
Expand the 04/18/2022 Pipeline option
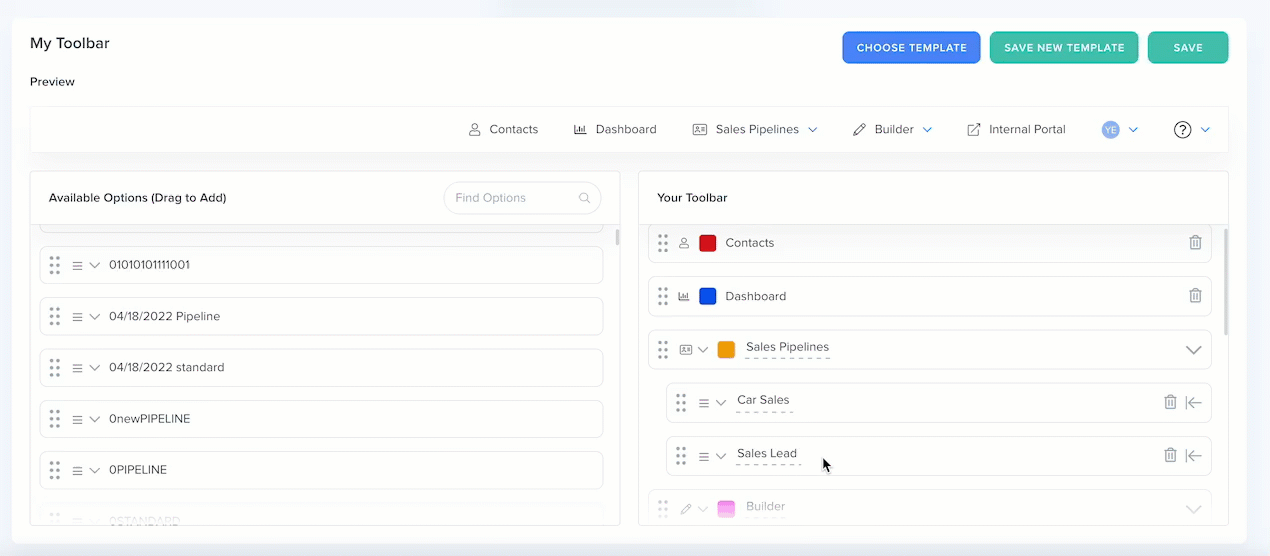click(x=95, y=317)
